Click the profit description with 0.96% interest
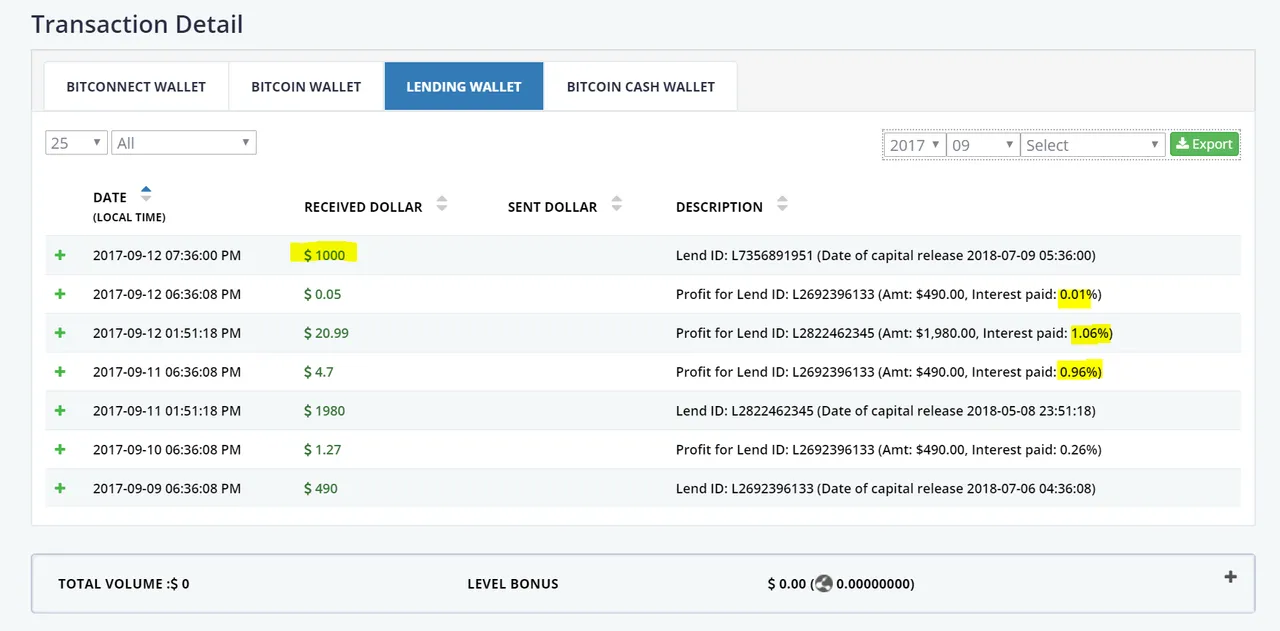 (x=889, y=372)
